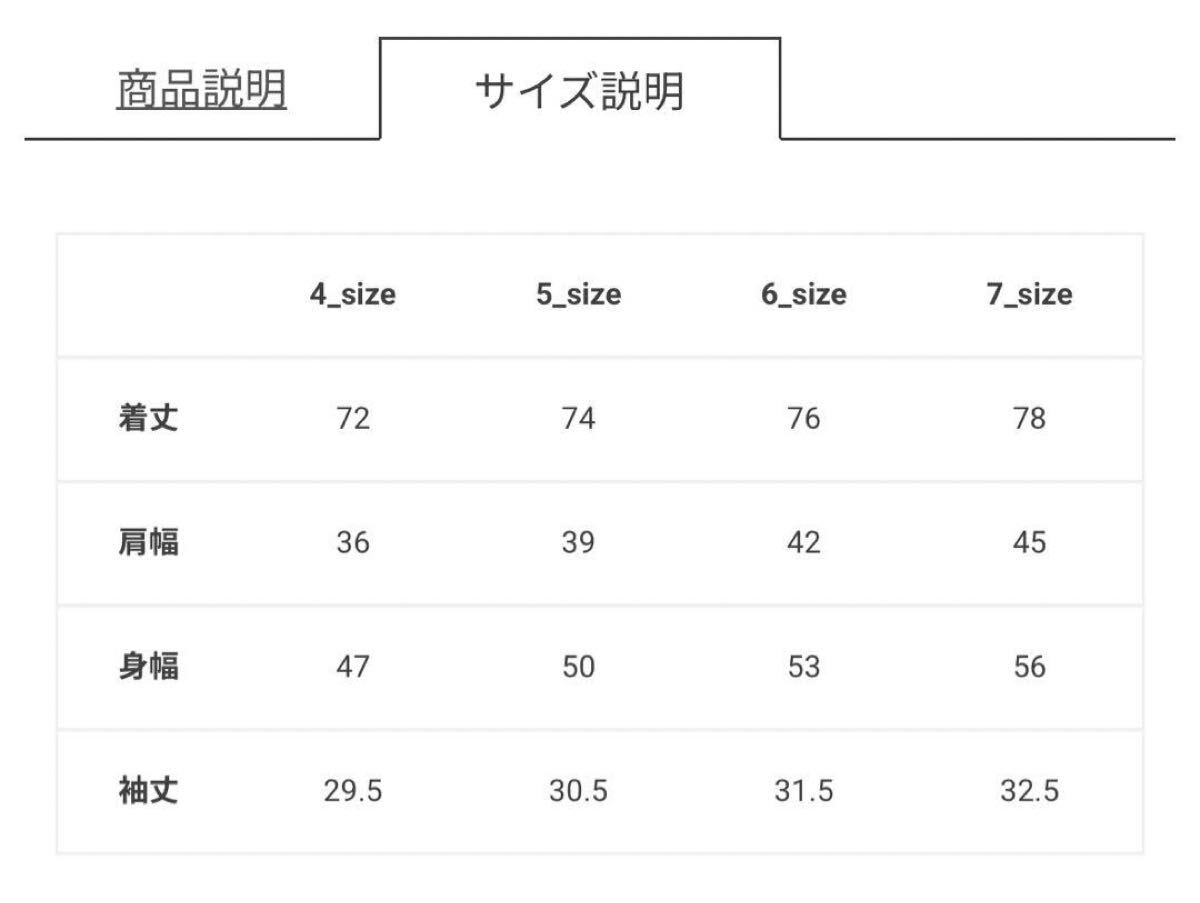Click the 肩幅 value 42 for 6_size
Image resolution: width=1200 pixels, height=903 pixels.
tap(803, 542)
